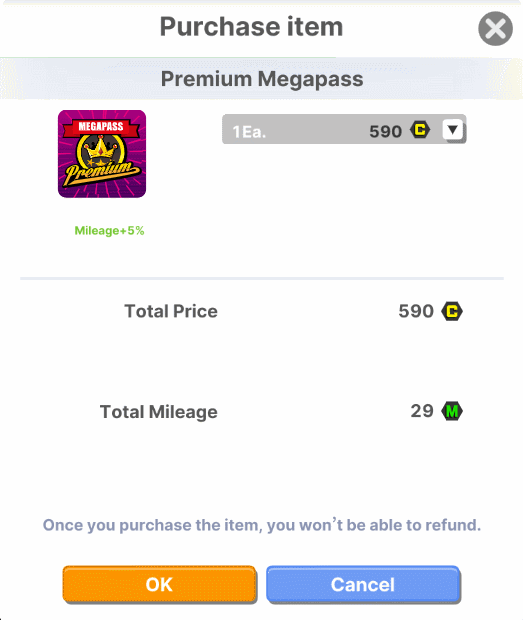The height and width of the screenshot is (620, 523).
Task: Click the Cancel button
Action: [x=363, y=584]
